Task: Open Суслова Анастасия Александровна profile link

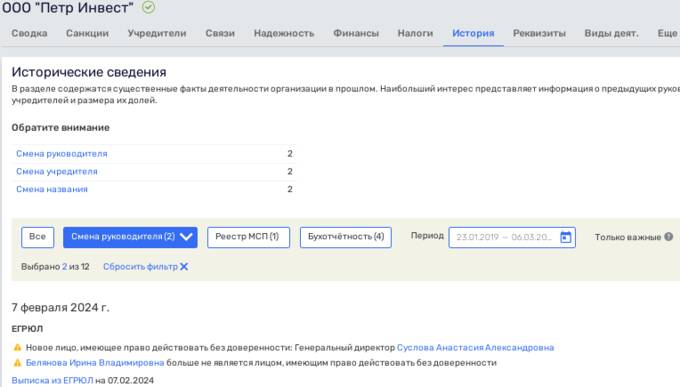Action: point(475,348)
